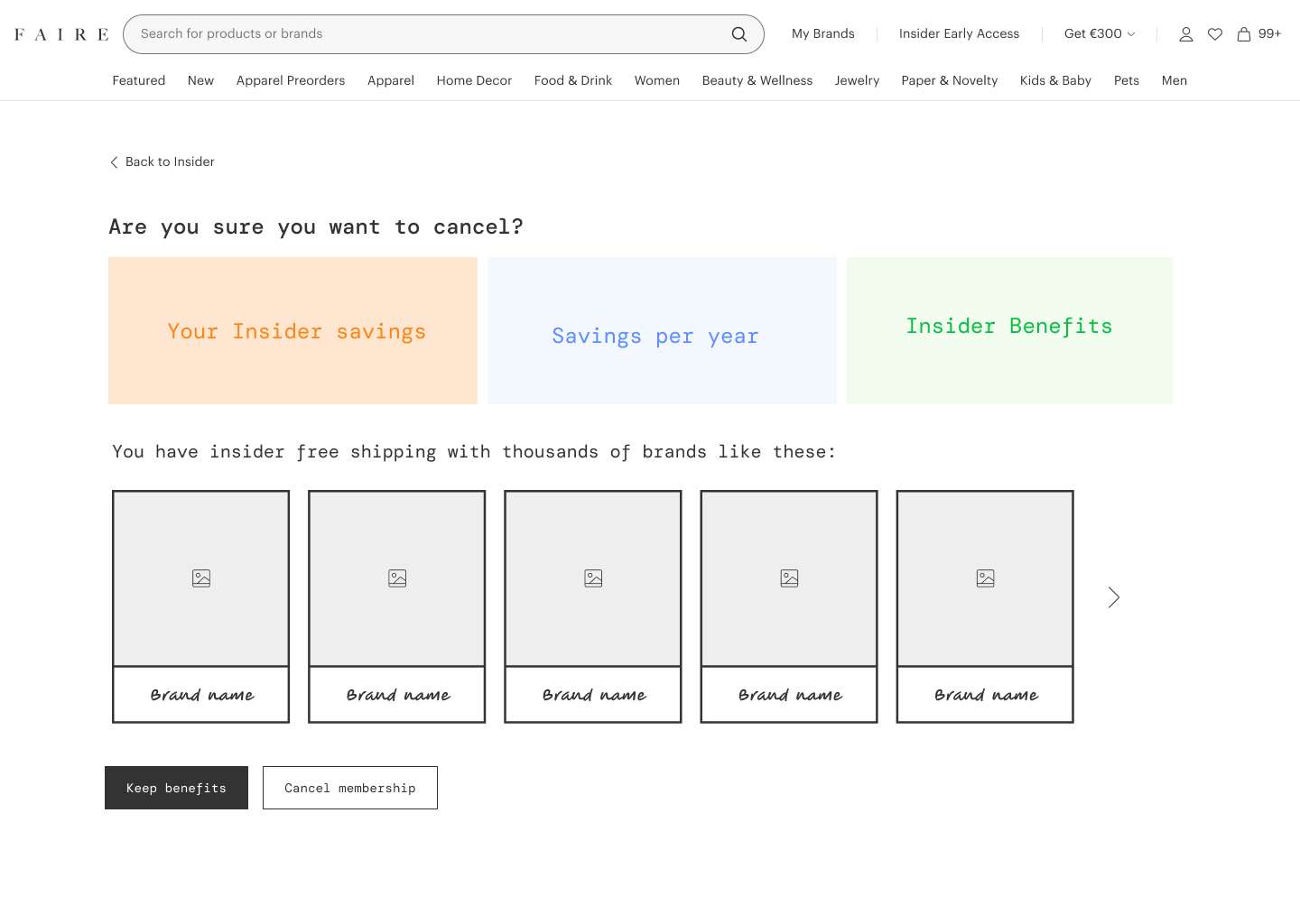Open the Kids & Baby category
The image size is (1300, 924).
[1055, 80]
